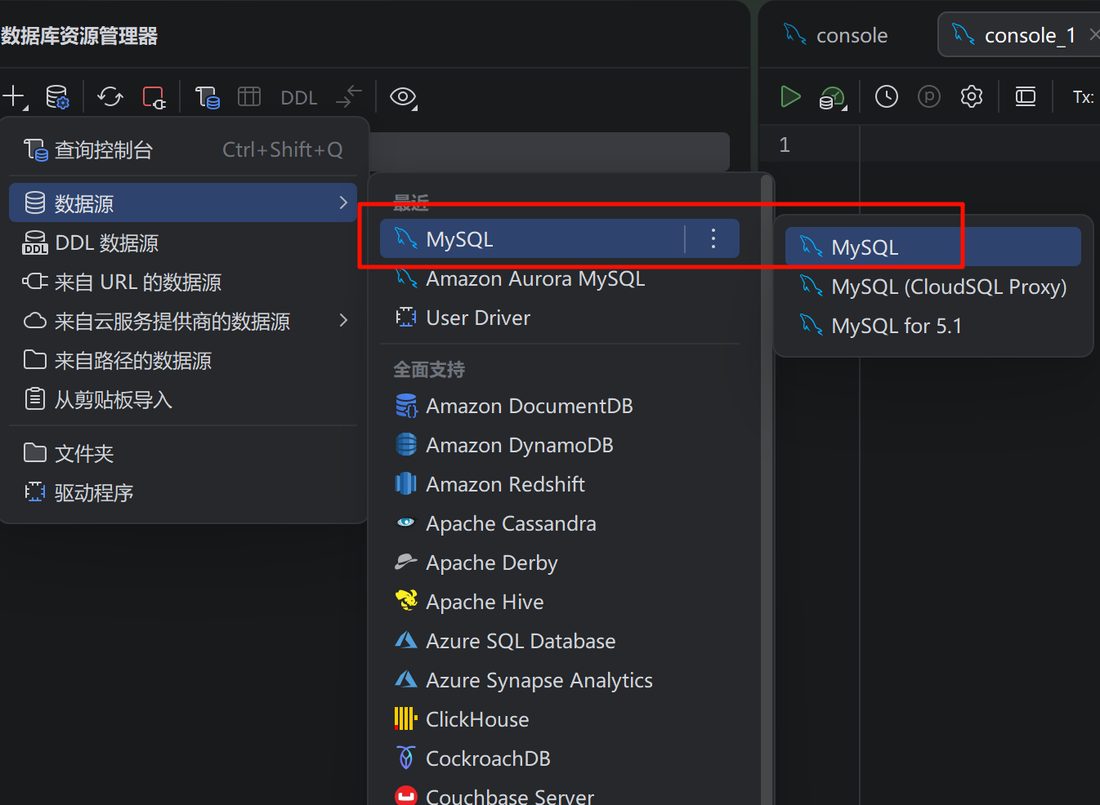Choose MySQL (CloudSQL Proxy) driver
Image resolution: width=1100 pixels, height=805 pixels.
pyautogui.click(x=932, y=286)
